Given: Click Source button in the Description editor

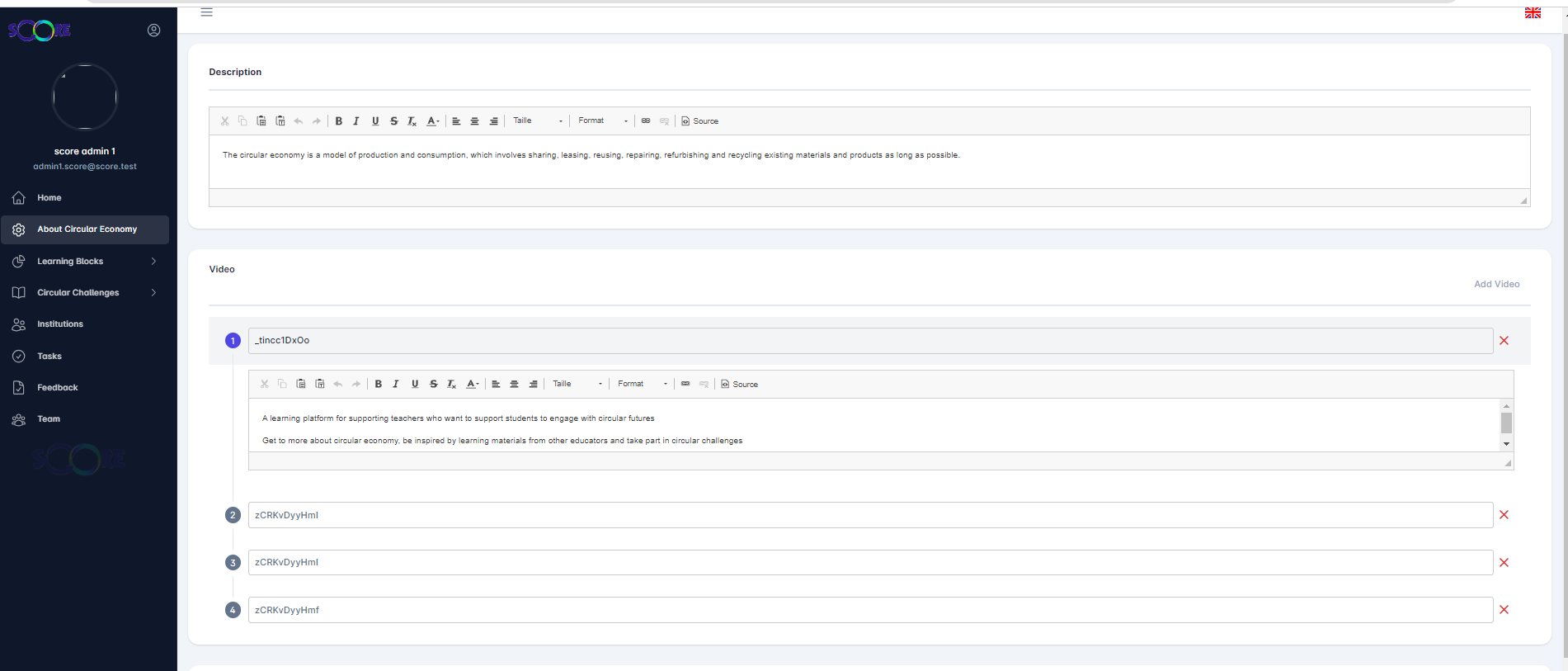Looking at the screenshot, I should point(699,121).
